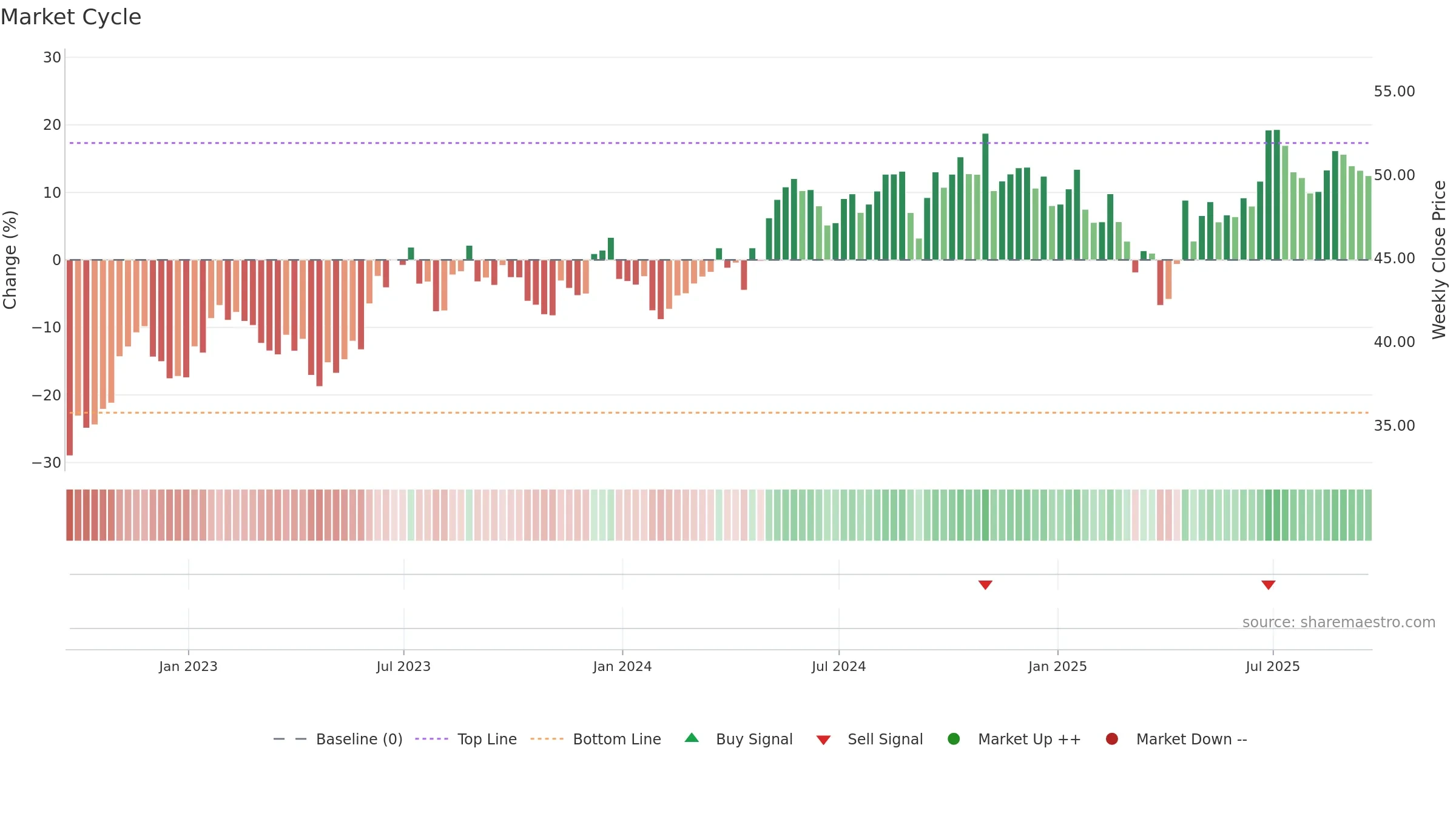The image size is (1456, 819).
Task: Click the Jul 2023 axis label
Action: pos(403,667)
